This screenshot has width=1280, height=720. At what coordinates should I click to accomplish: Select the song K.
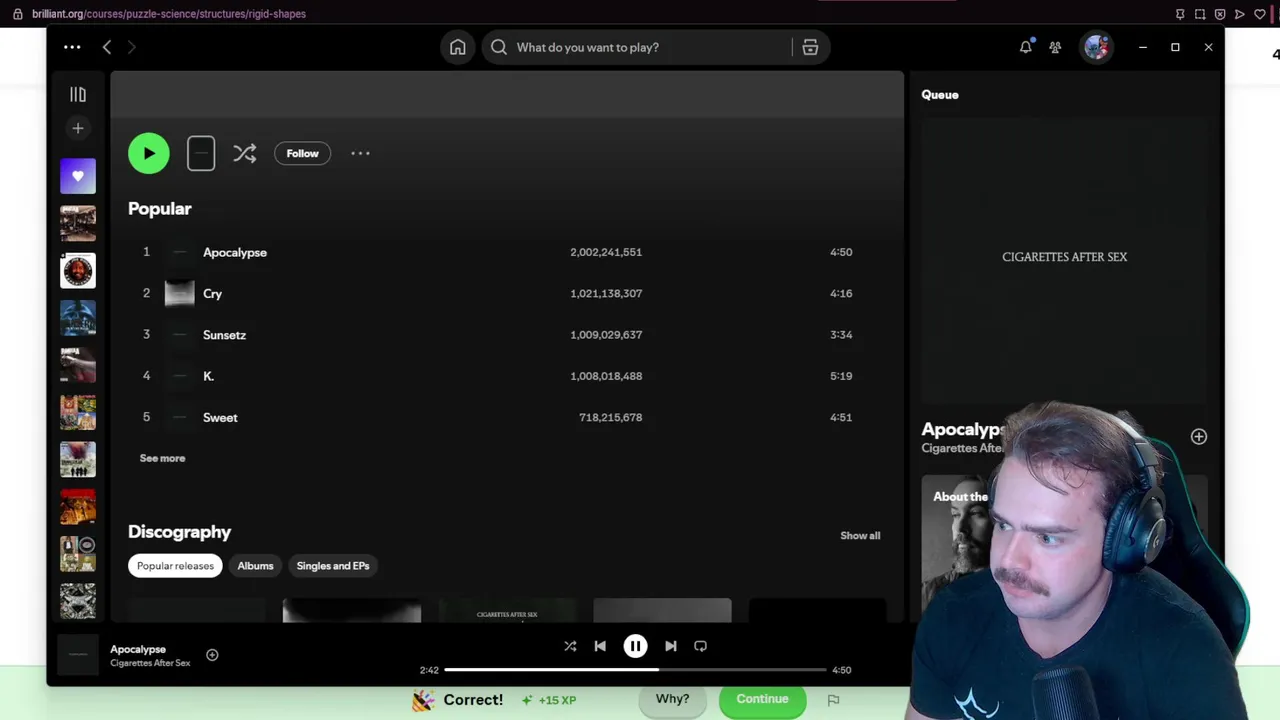pyautogui.click(x=208, y=376)
